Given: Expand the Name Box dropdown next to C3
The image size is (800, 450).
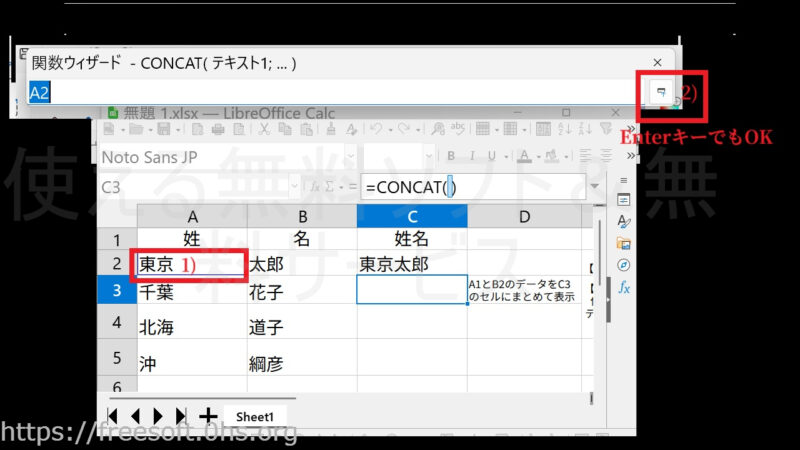Looking at the screenshot, I should click(x=294, y=187).
